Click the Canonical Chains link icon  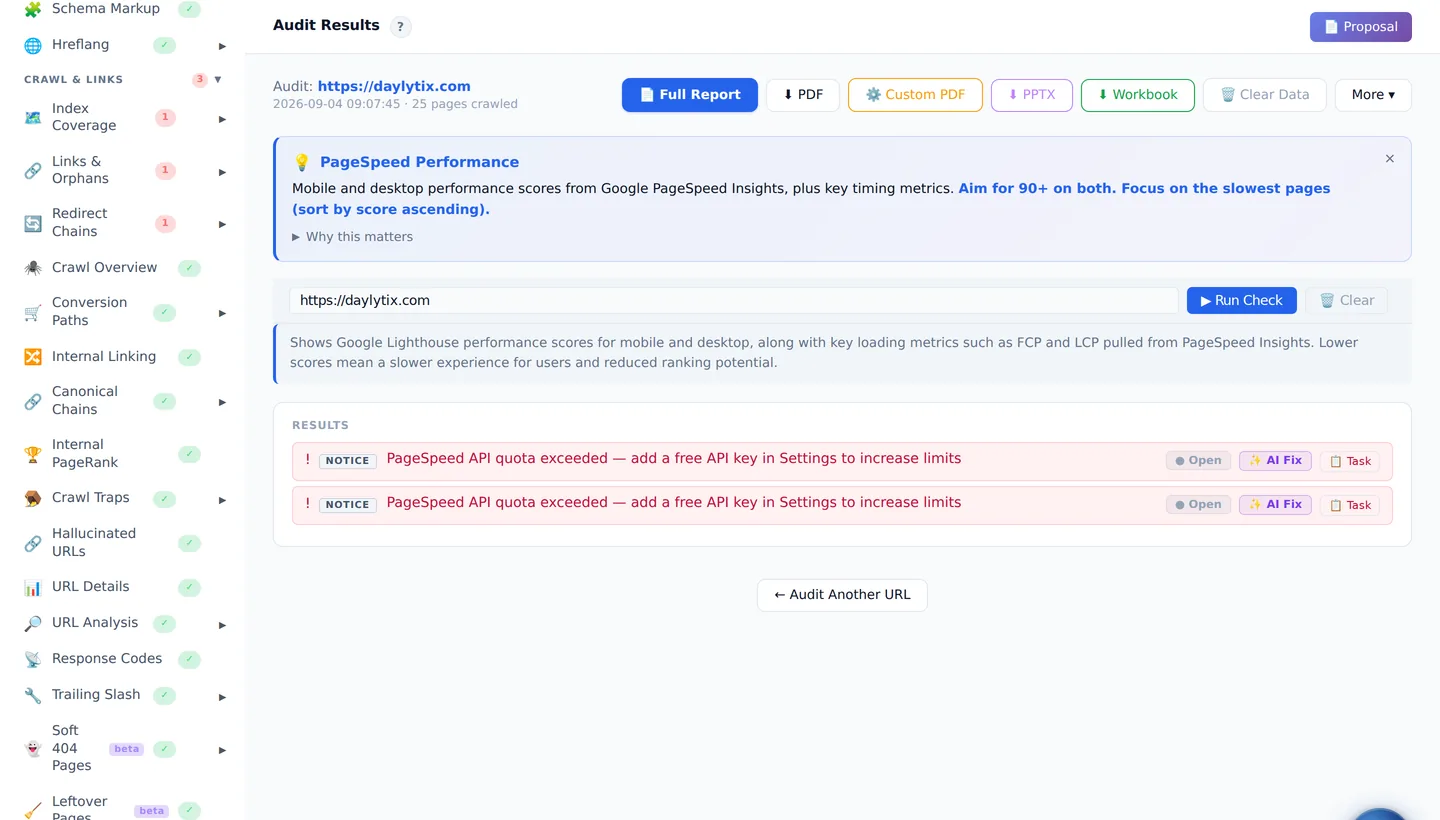pos(33,401)
